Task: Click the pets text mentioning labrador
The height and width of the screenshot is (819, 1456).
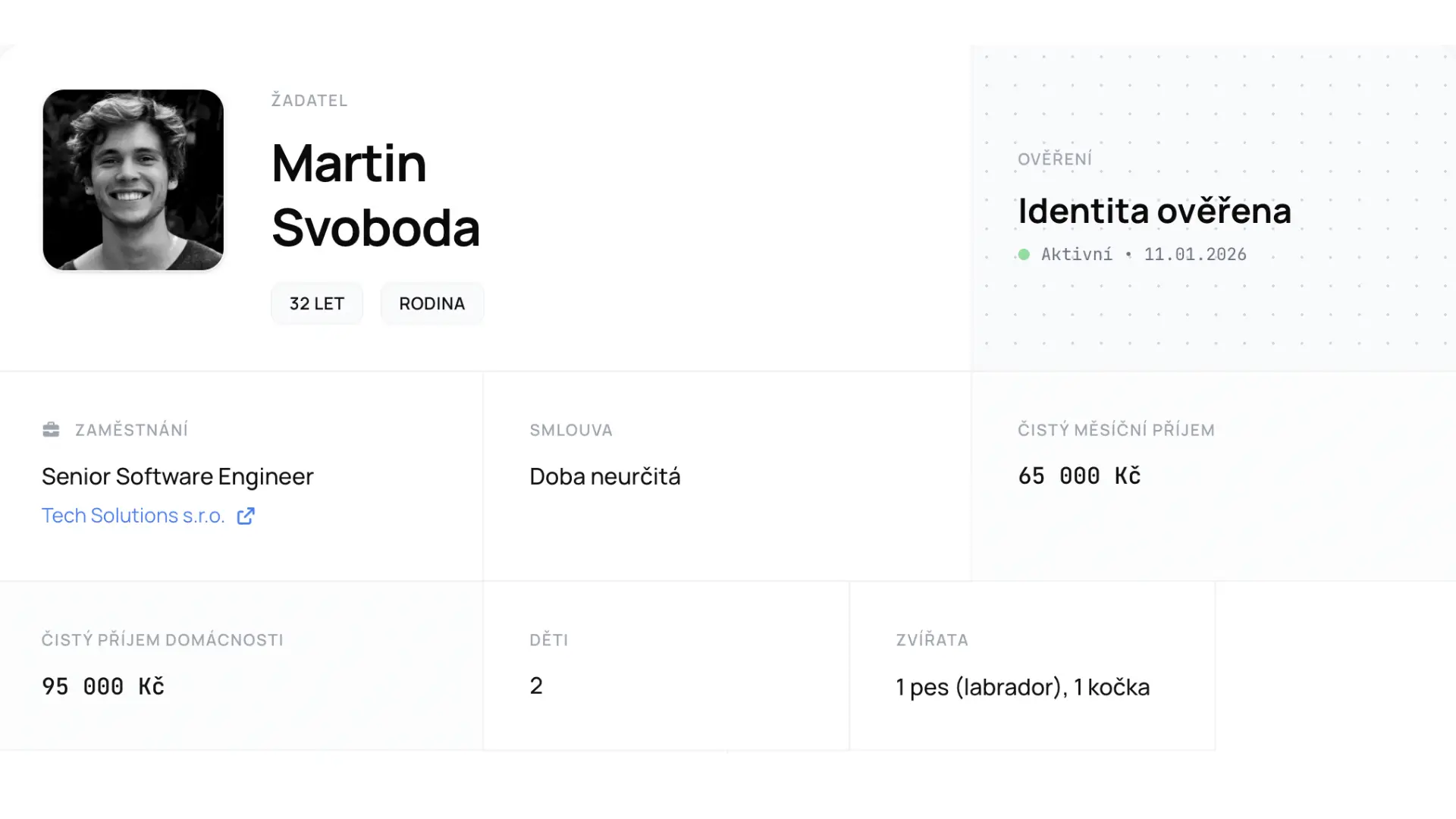Action: click(x=1022, y=687)
